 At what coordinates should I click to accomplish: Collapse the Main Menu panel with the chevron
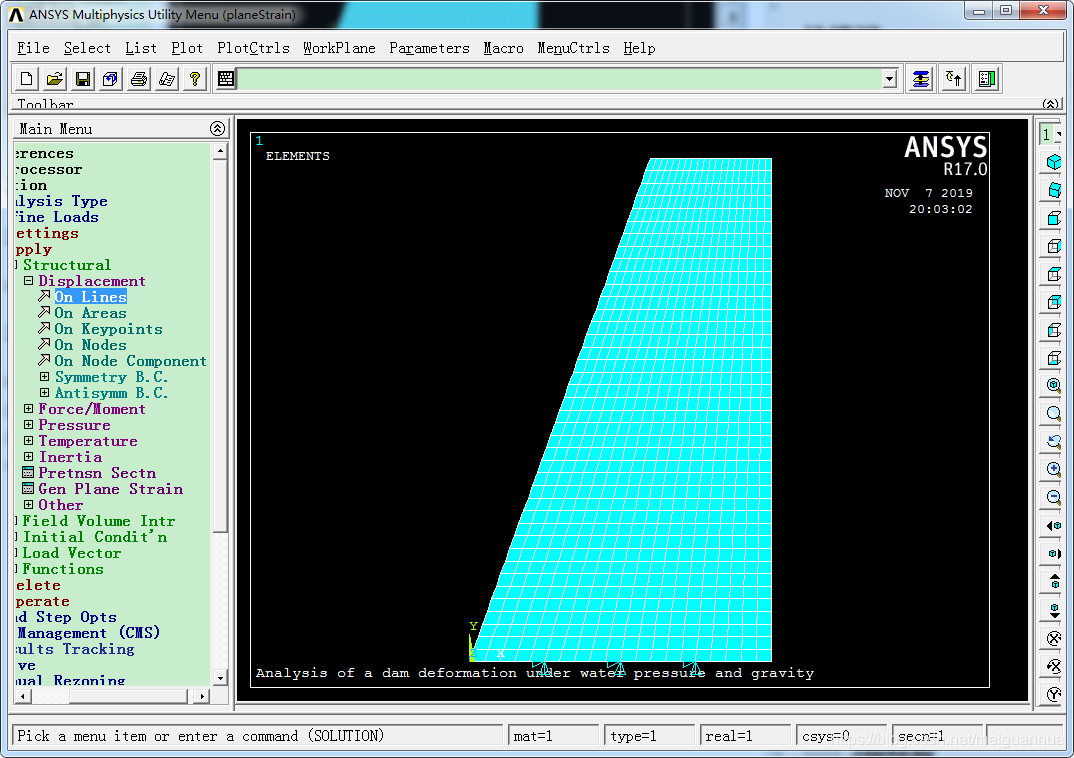(217, 129)
